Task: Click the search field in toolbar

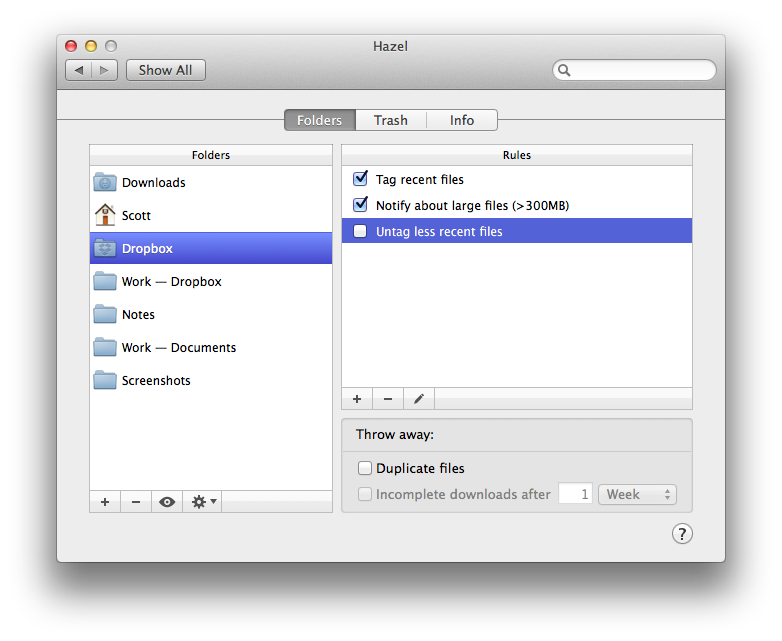Action: pos(634,70)
